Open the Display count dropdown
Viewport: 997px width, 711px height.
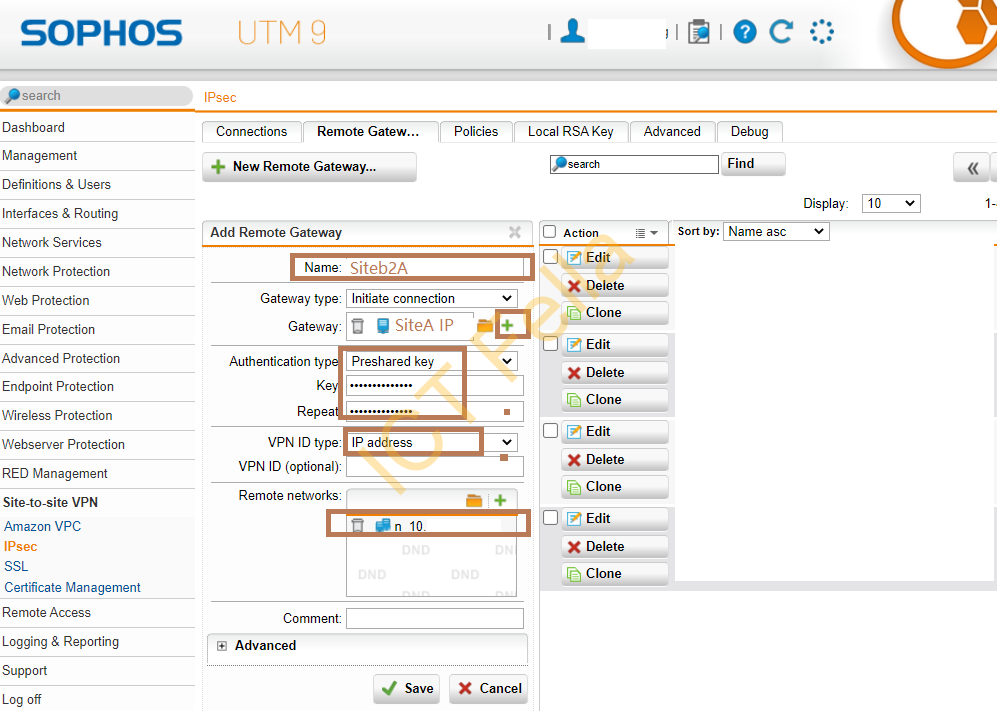coord(891,204)
